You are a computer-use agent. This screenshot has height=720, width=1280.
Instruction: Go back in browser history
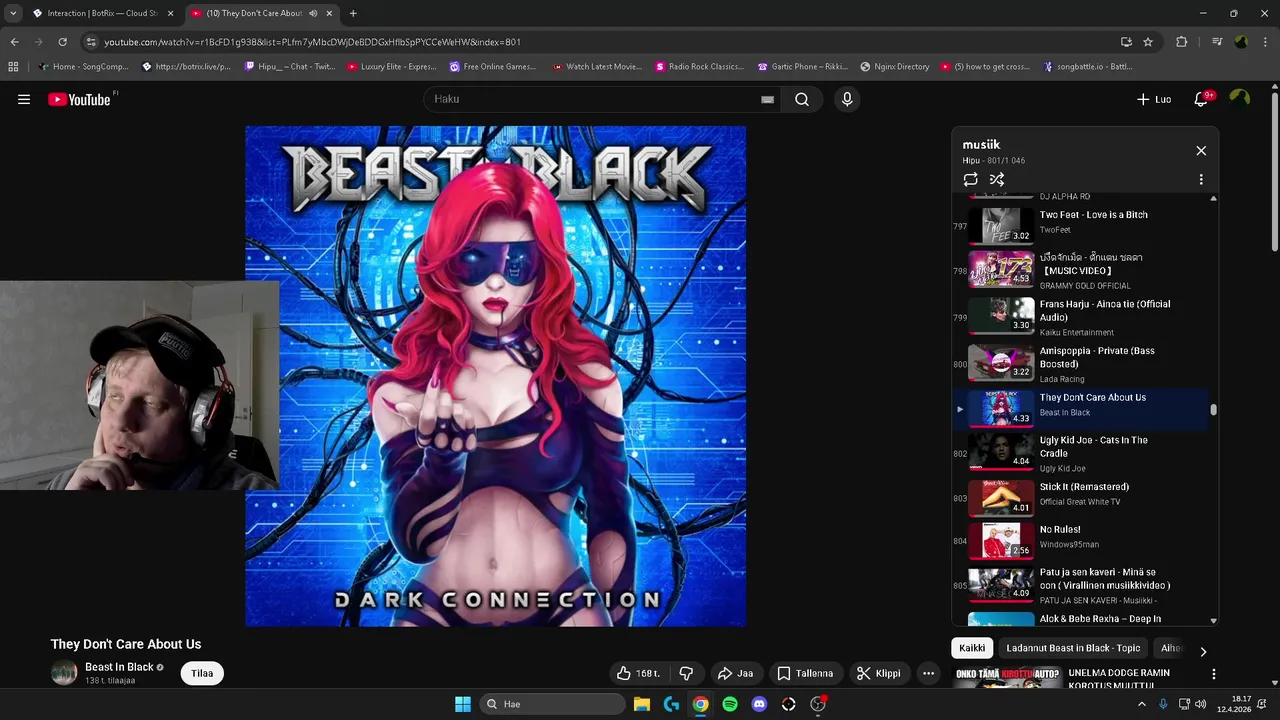click(14, 42)
